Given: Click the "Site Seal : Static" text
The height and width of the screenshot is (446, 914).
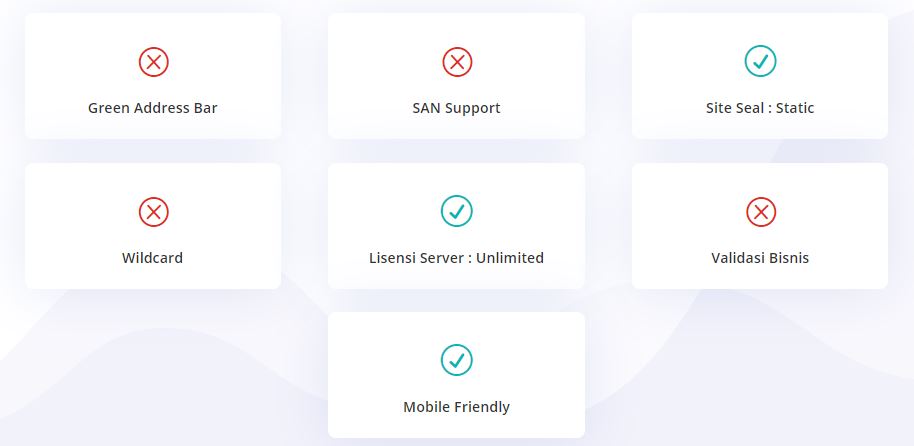Looking at the screenshot, I should tap(760, 108).
